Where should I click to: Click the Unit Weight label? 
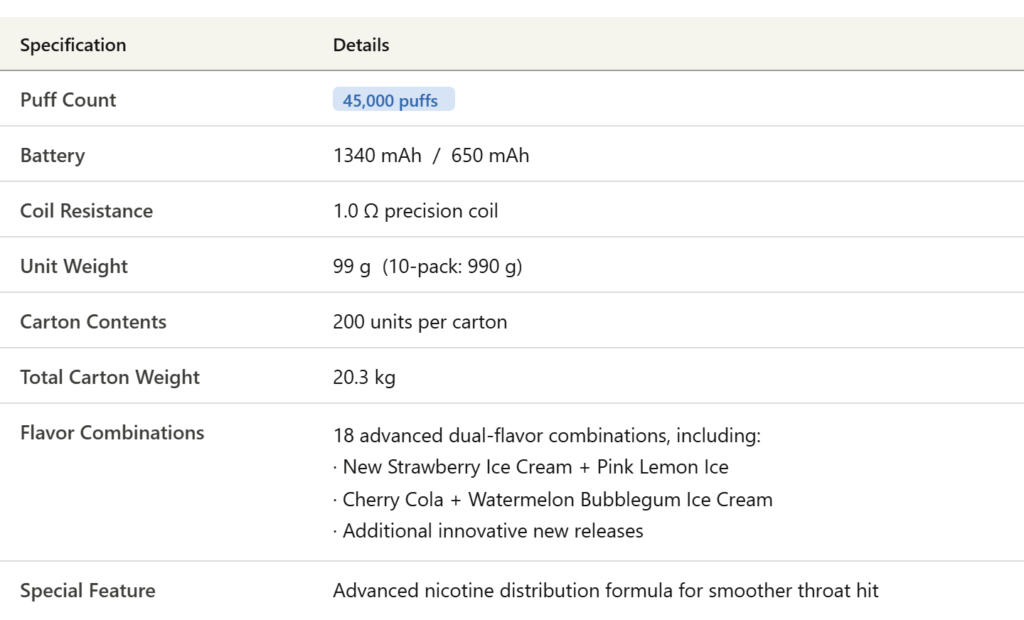(x=74, y=267)
